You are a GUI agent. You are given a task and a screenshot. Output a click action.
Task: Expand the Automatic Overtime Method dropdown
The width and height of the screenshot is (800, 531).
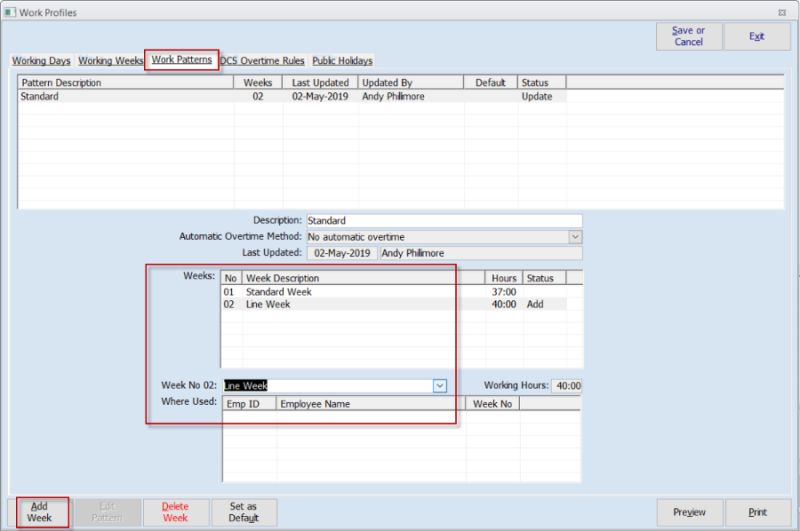pos(575,237)
